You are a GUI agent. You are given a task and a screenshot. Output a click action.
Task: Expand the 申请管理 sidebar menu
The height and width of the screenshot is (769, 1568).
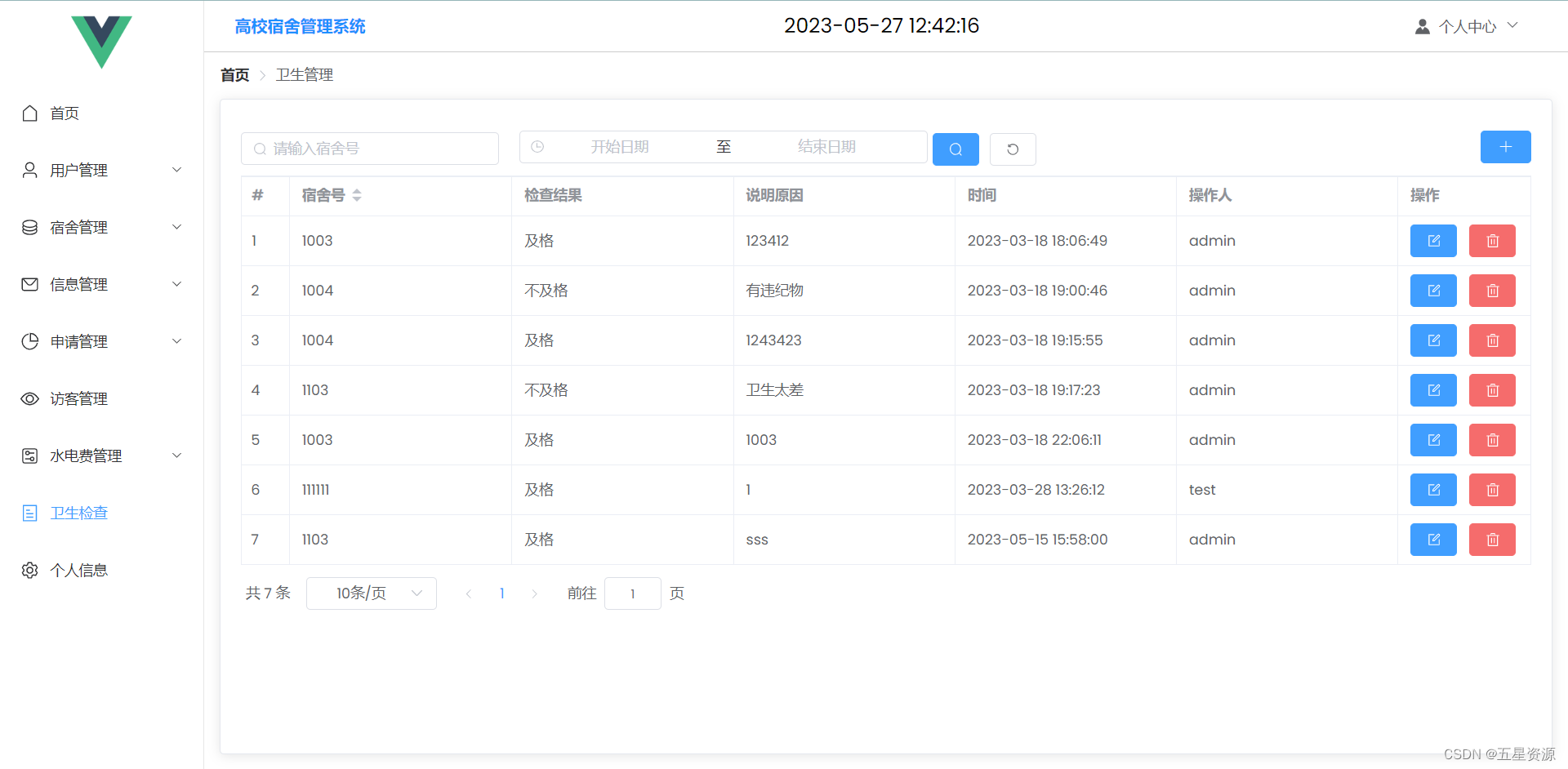tap(101, 342)
